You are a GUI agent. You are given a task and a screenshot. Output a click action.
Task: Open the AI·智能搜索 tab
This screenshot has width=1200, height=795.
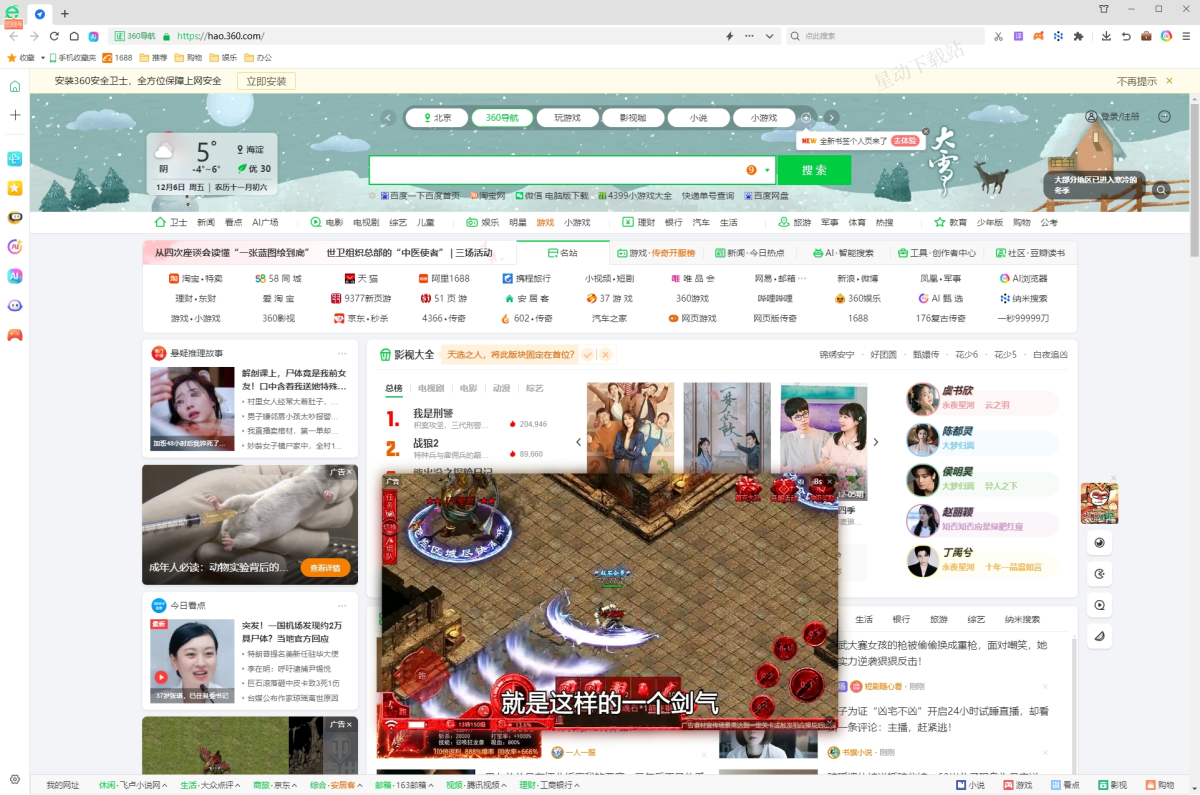coord(844,253)
